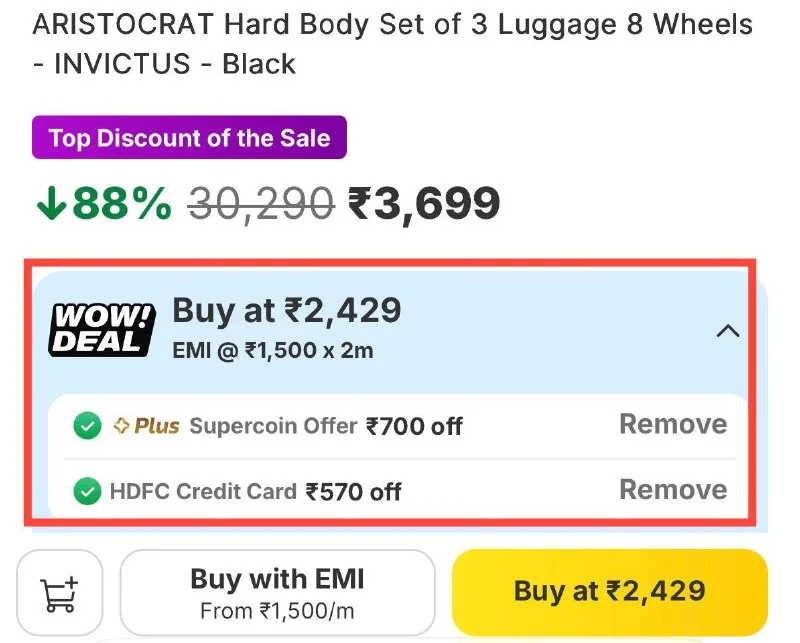The image size is (800, 643).
Task: Click the WOW! DEAL badge
Action: pyautogui.click(x=102, y=329)
